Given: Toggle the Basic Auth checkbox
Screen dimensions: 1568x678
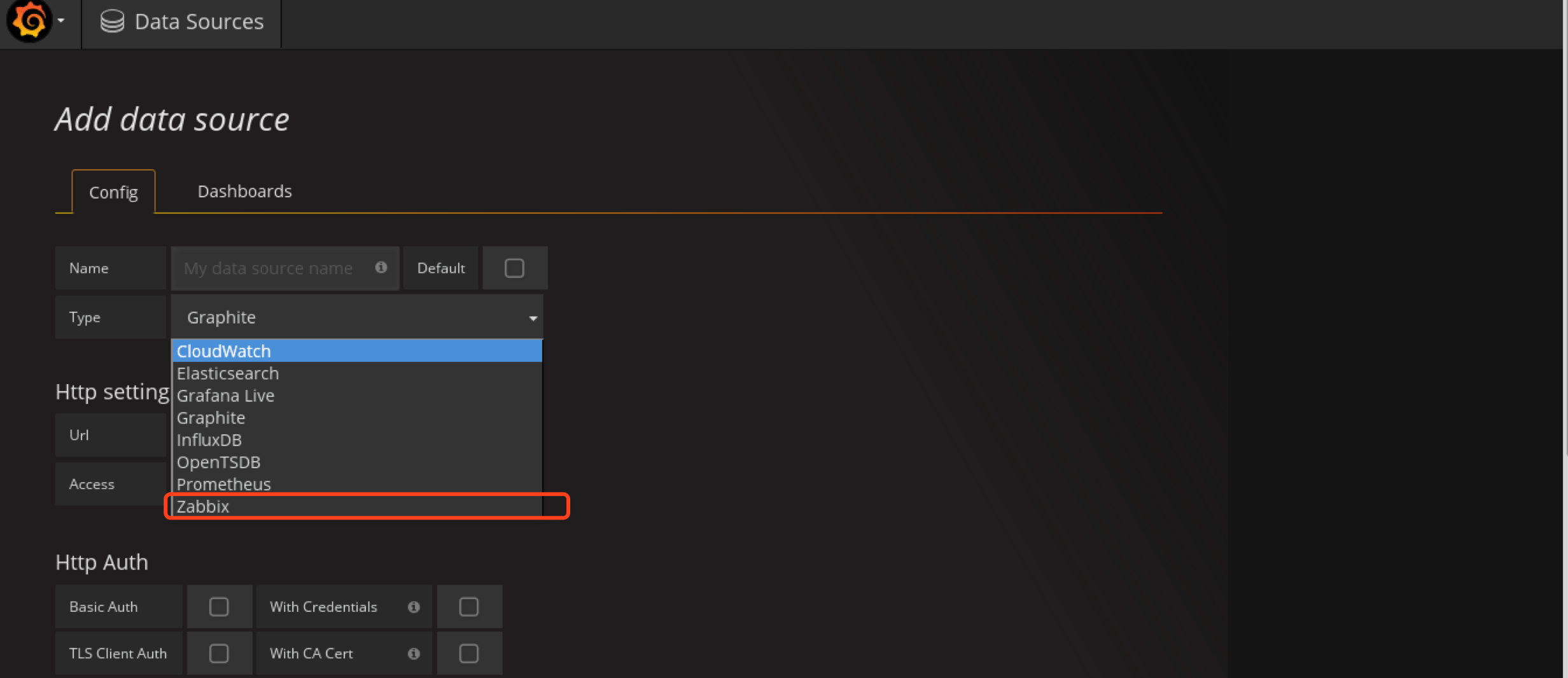Looking at the screenshot, I should pos(219,607).
